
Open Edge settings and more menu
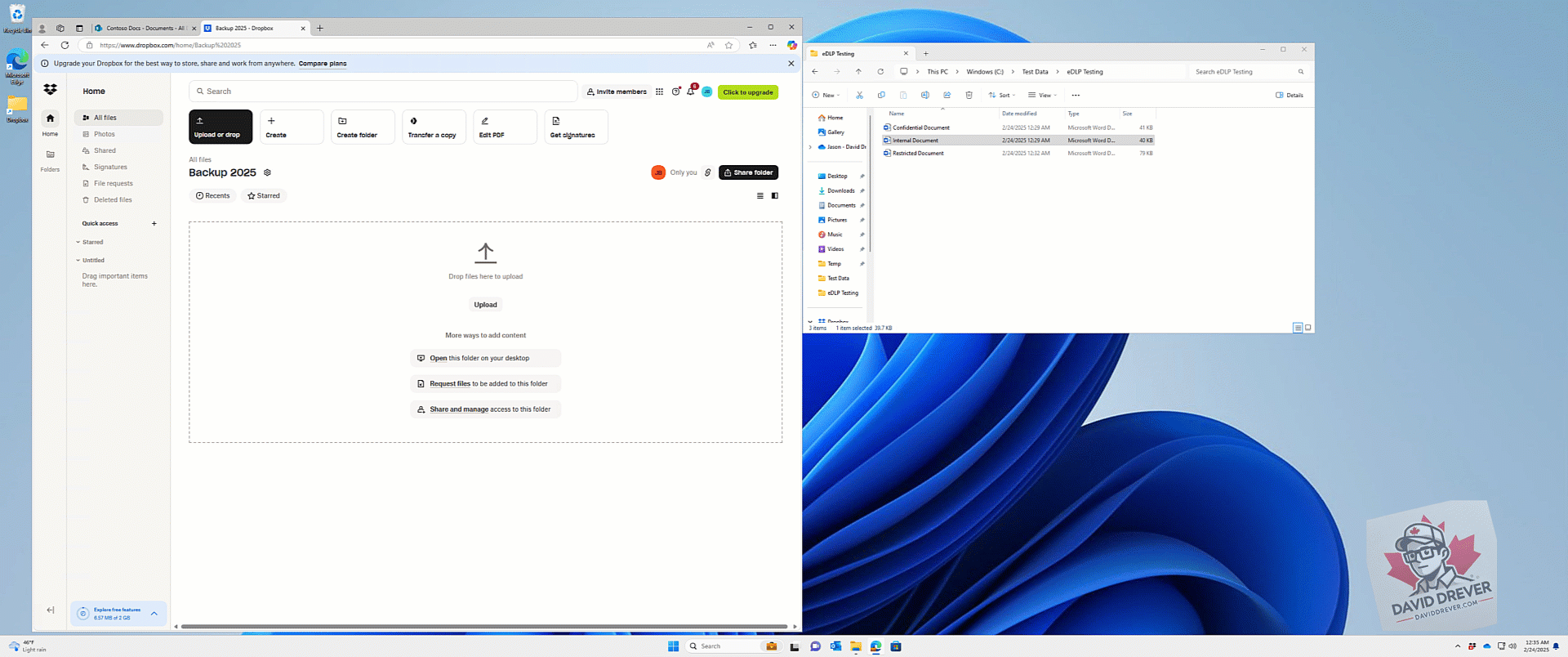[773, 45]
